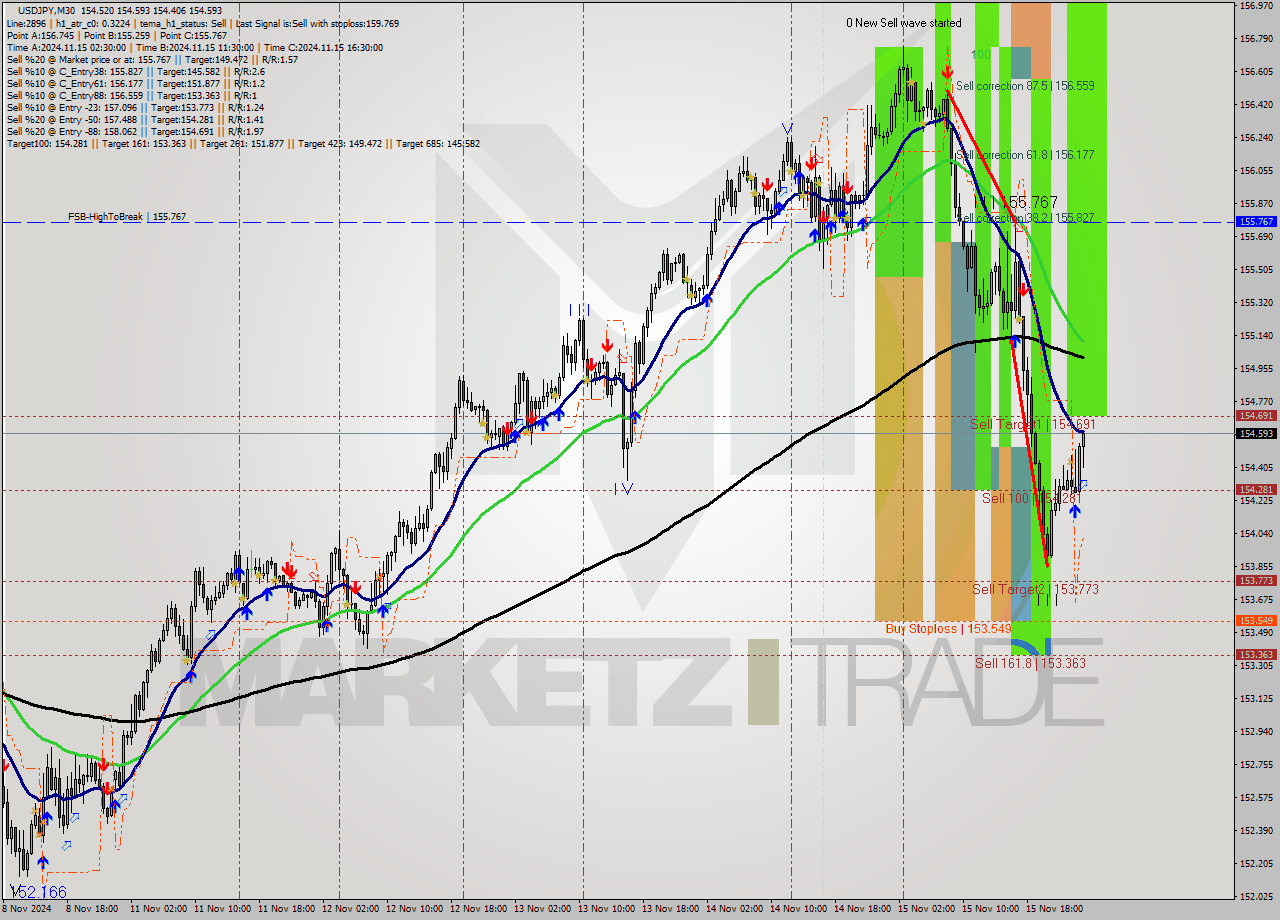Click the 15 Nov 02:00 time axis label
The width and height of the screenshot is (1280, 920).
coord(926,909)
